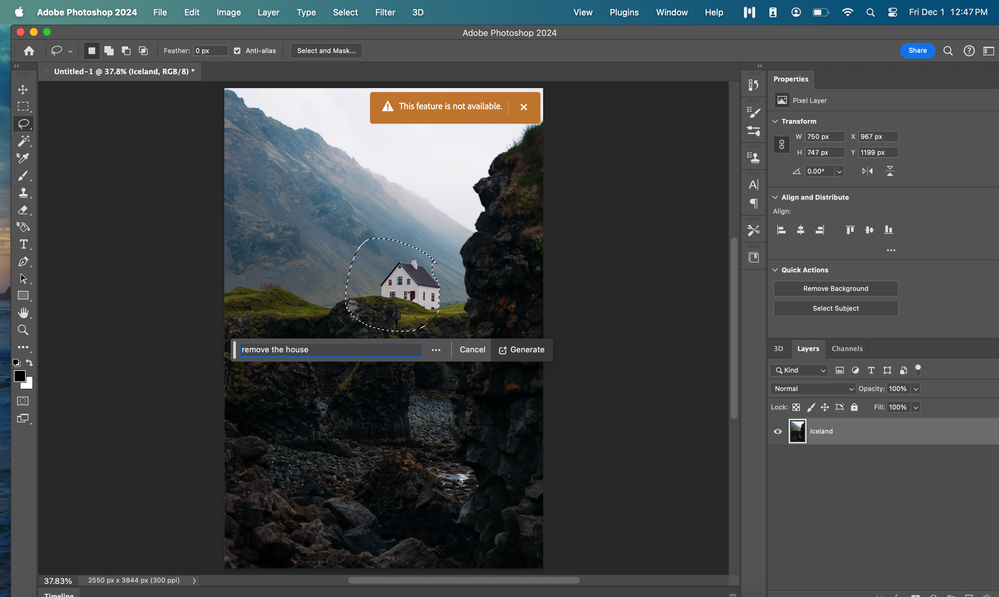This screenshot has width=999, height=597.
Task: Pick the Zoom tool in toolbar
Action: (x=23, y=330)
